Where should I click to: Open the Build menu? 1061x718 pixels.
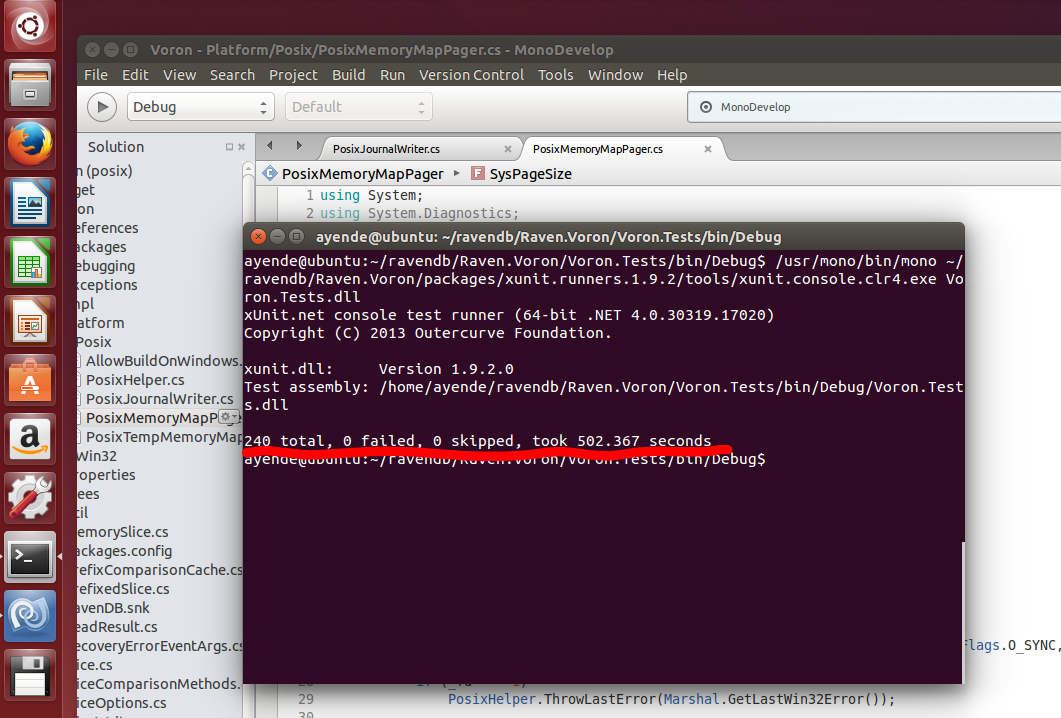[x=348, y=75]
